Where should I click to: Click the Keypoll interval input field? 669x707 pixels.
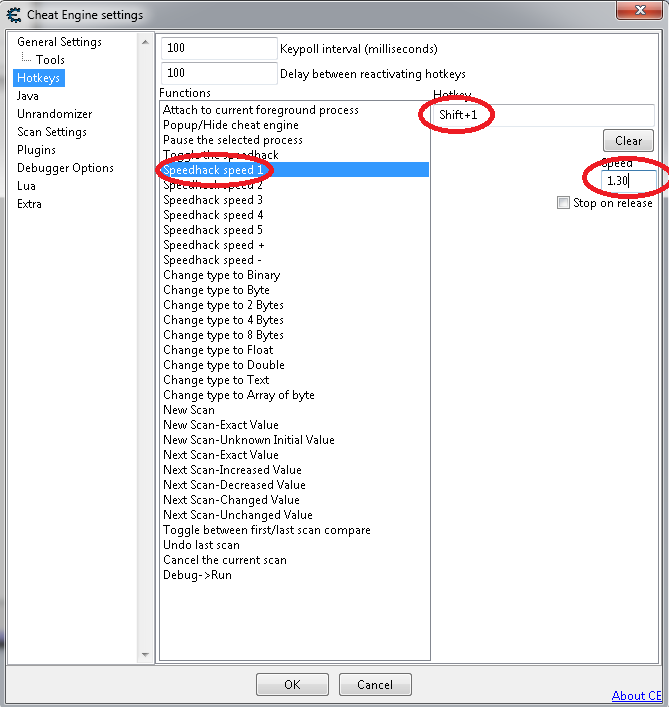(x=219, y=48)
